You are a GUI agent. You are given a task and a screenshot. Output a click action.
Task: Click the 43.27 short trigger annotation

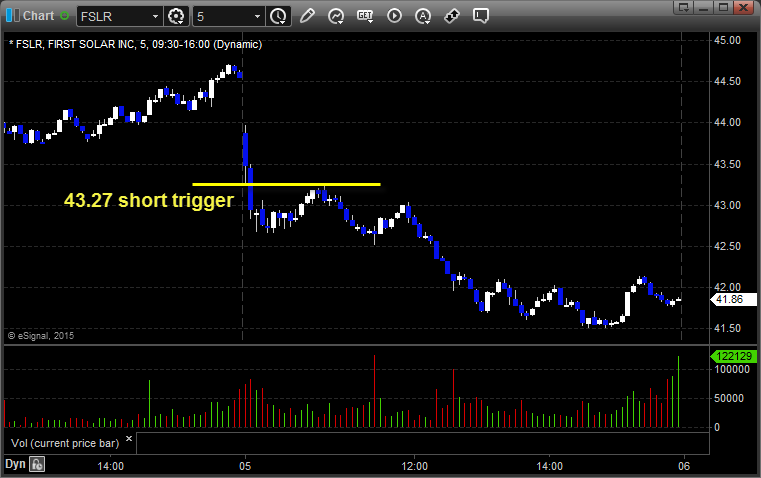tap(149, 200)
